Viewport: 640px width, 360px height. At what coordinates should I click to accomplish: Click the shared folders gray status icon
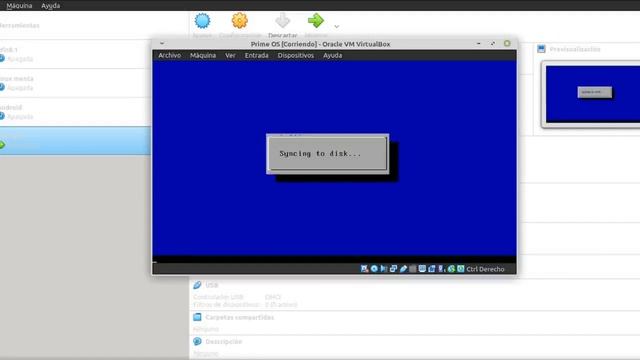pos(413,269)
